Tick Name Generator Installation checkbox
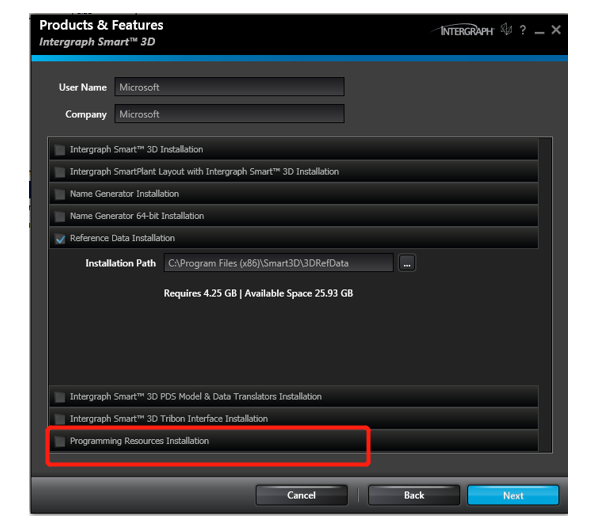This screenshot has width=605, height=528. tap(60, 194)
